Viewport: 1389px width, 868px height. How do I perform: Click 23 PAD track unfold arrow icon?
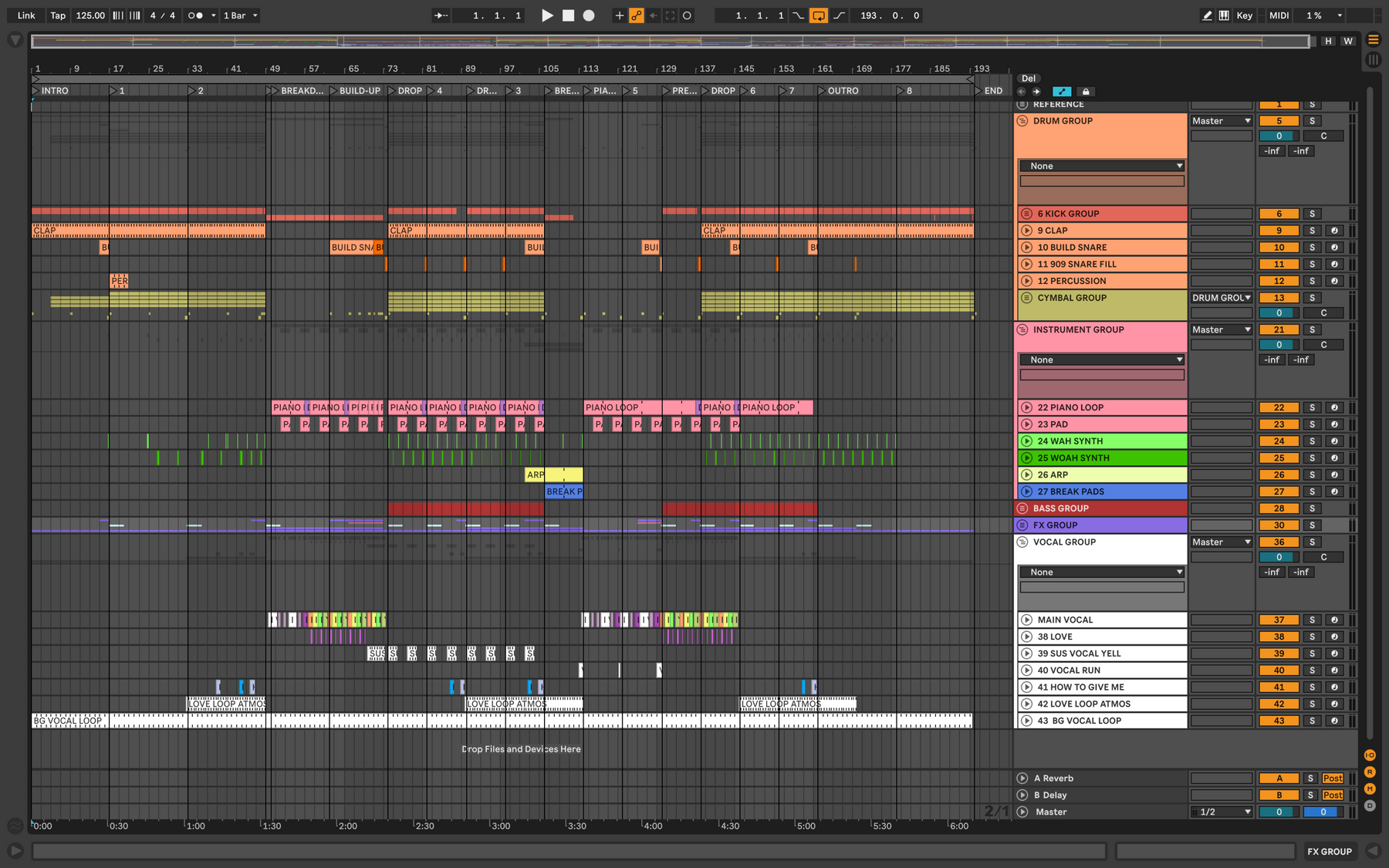(1026, 424)
